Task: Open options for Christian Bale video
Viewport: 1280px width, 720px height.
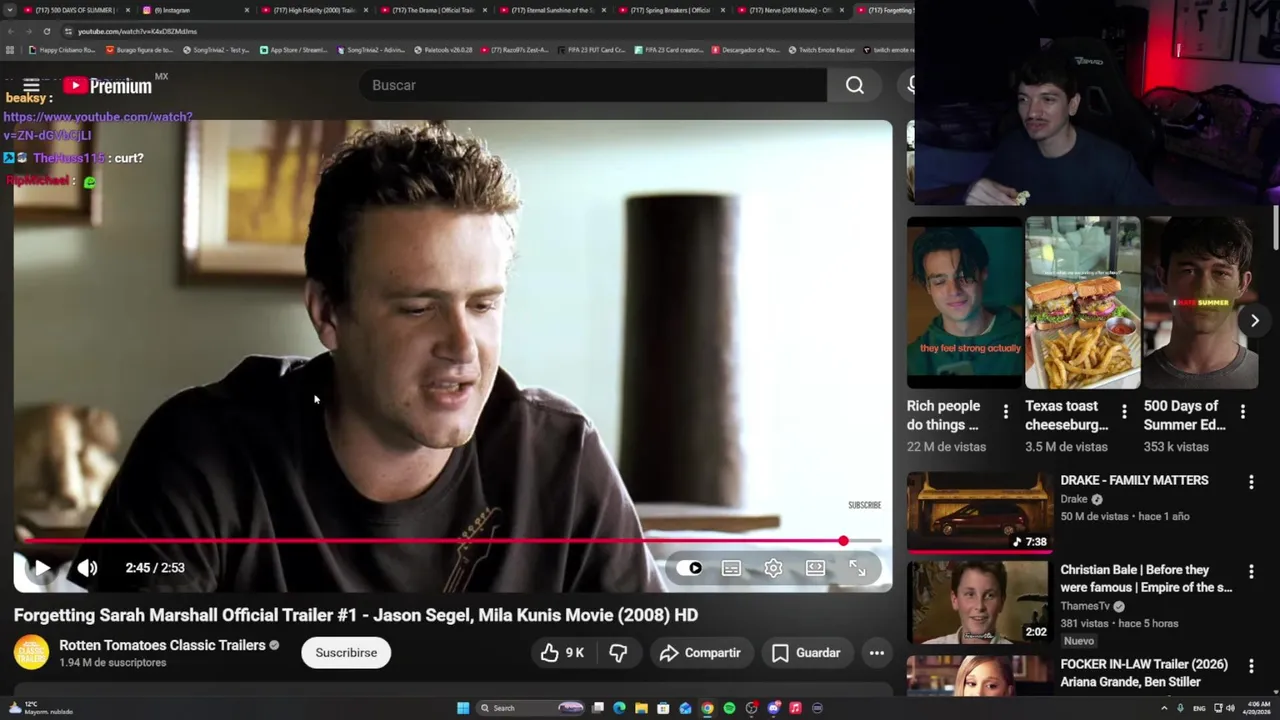Action: pyautogui.click(x=1251, y=571)
